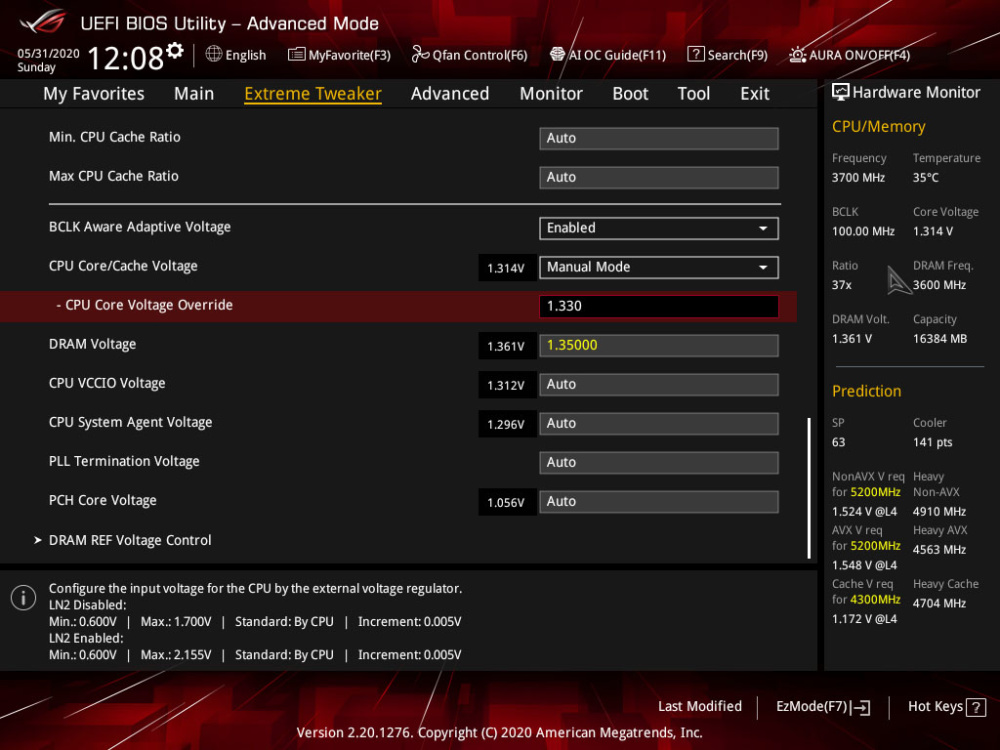This screenshot has height=750, width=1000.
Task: Click the AI OC Guide chip icon
Action: tap(557, 54)
